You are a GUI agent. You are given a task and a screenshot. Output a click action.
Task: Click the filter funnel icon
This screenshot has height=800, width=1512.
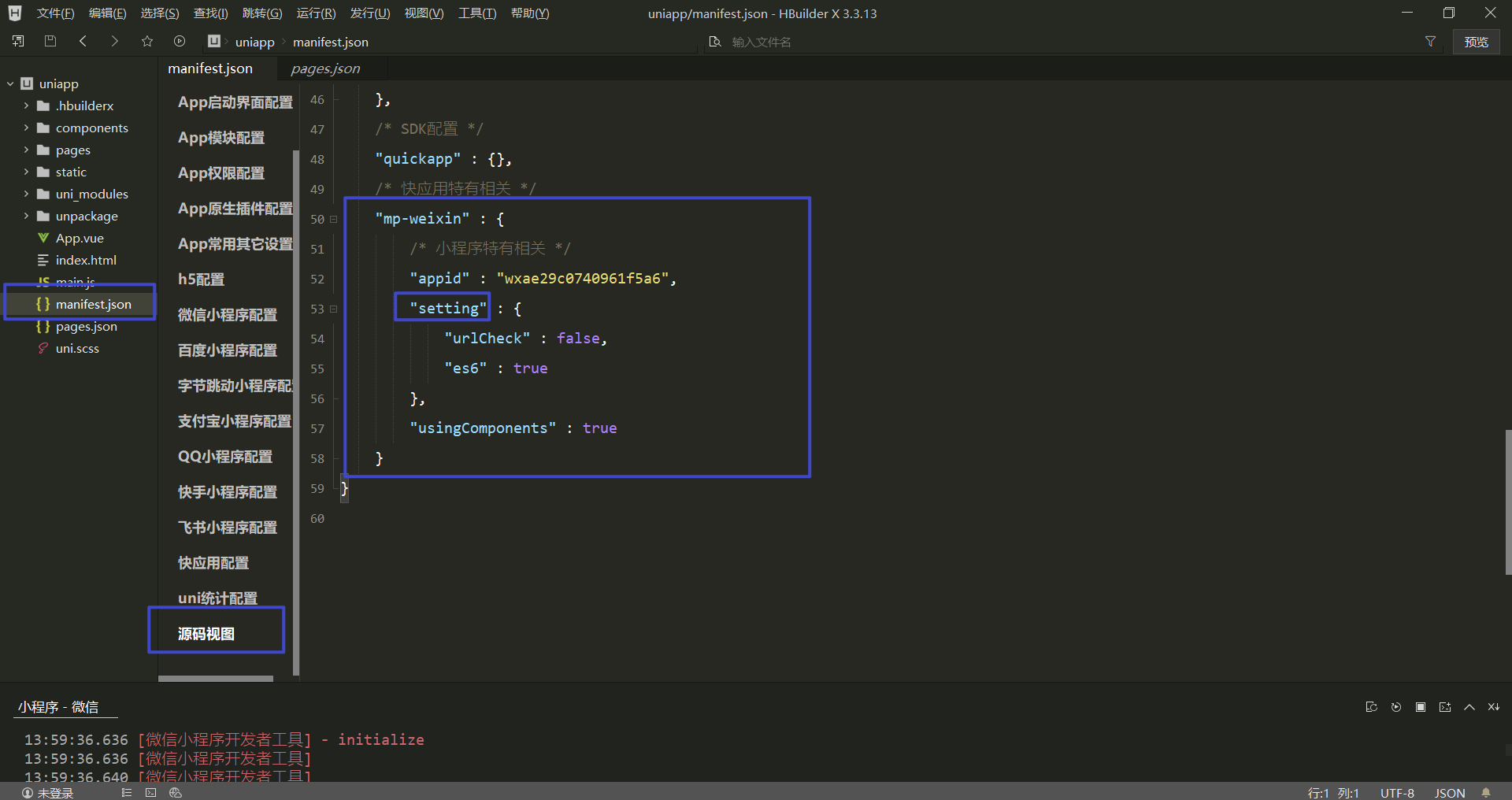pos(1430,42)
